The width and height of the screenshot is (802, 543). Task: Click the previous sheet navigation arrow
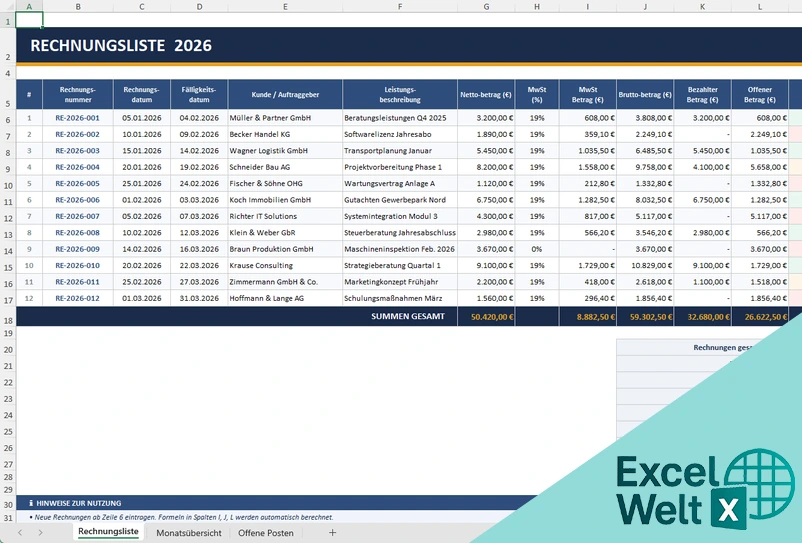[20, 533]
